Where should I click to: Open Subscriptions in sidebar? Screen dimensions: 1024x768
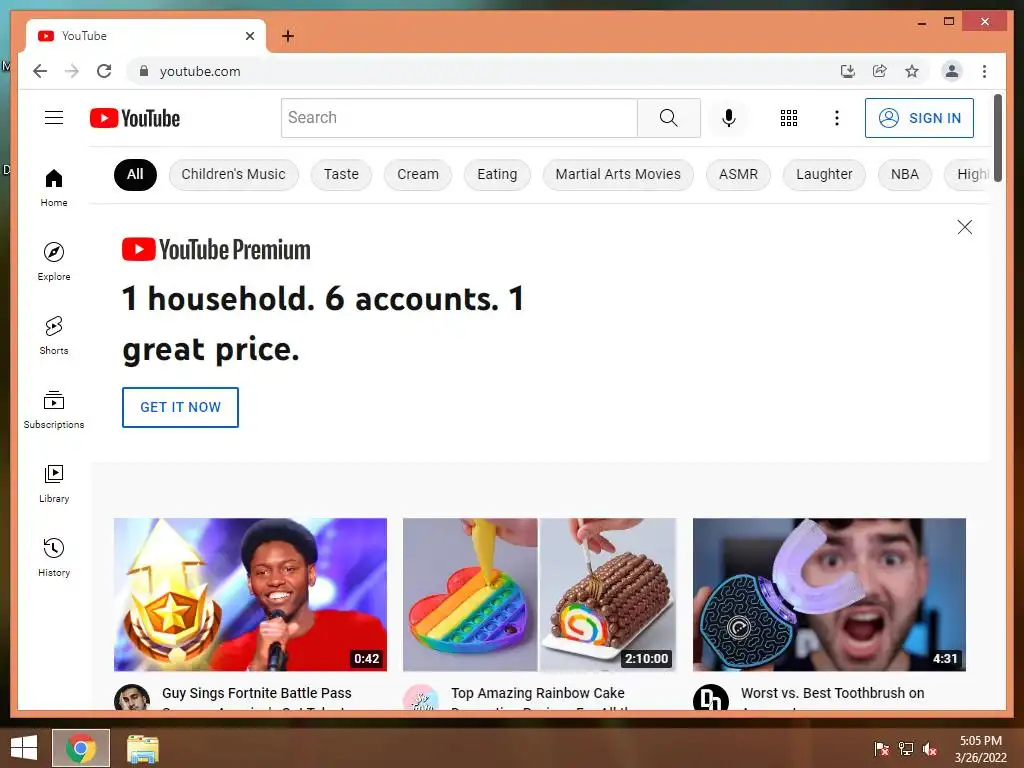[x=54, y=409]
